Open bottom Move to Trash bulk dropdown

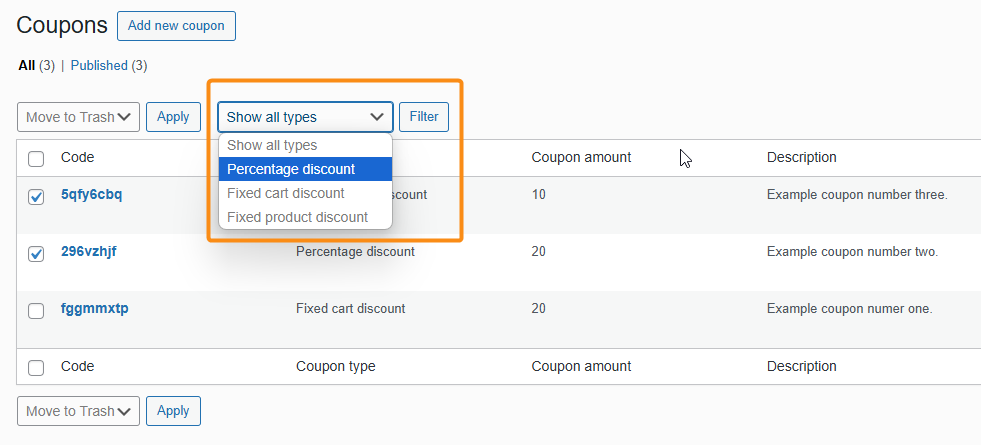[78, 411]
